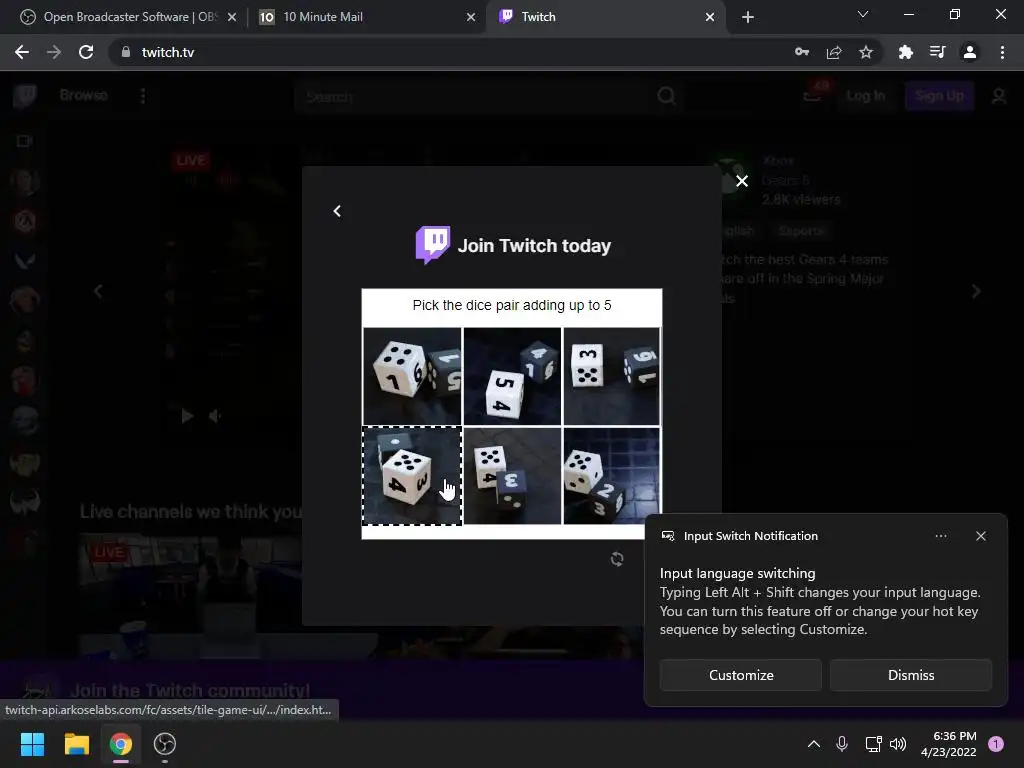The image size is (1024, 768).
Task: Open OBS Studio from taskbar
Action: [x=165, y=744]
